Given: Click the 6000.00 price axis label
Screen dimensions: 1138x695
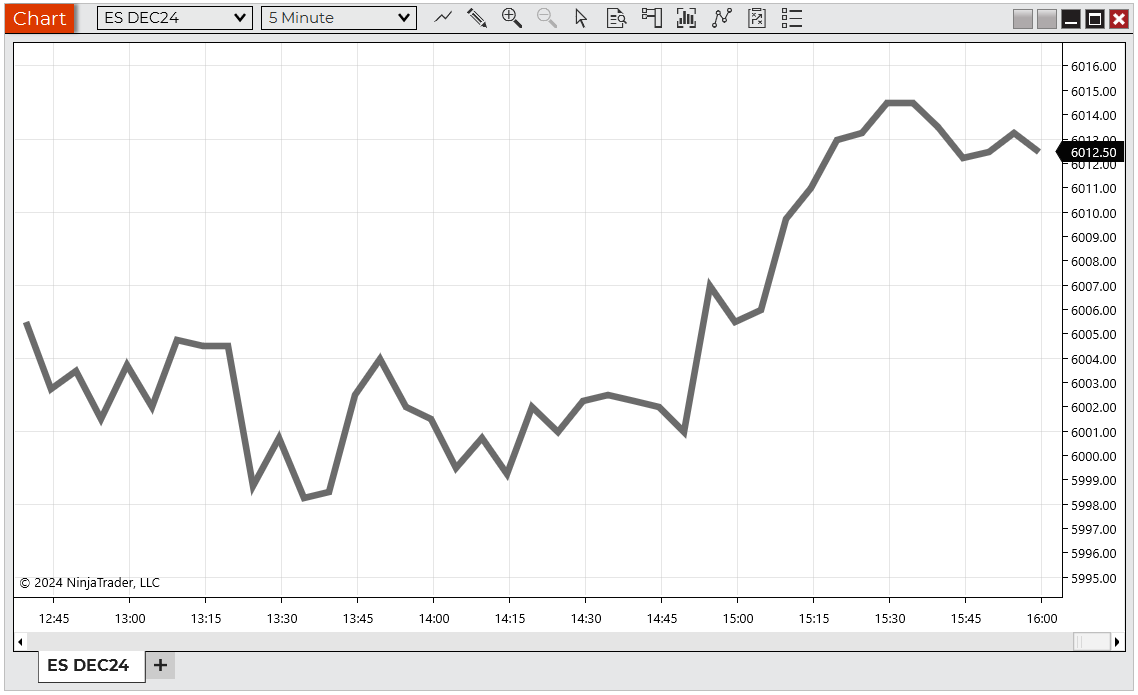Looking at the screenshot, I should tap(1094, 456).
